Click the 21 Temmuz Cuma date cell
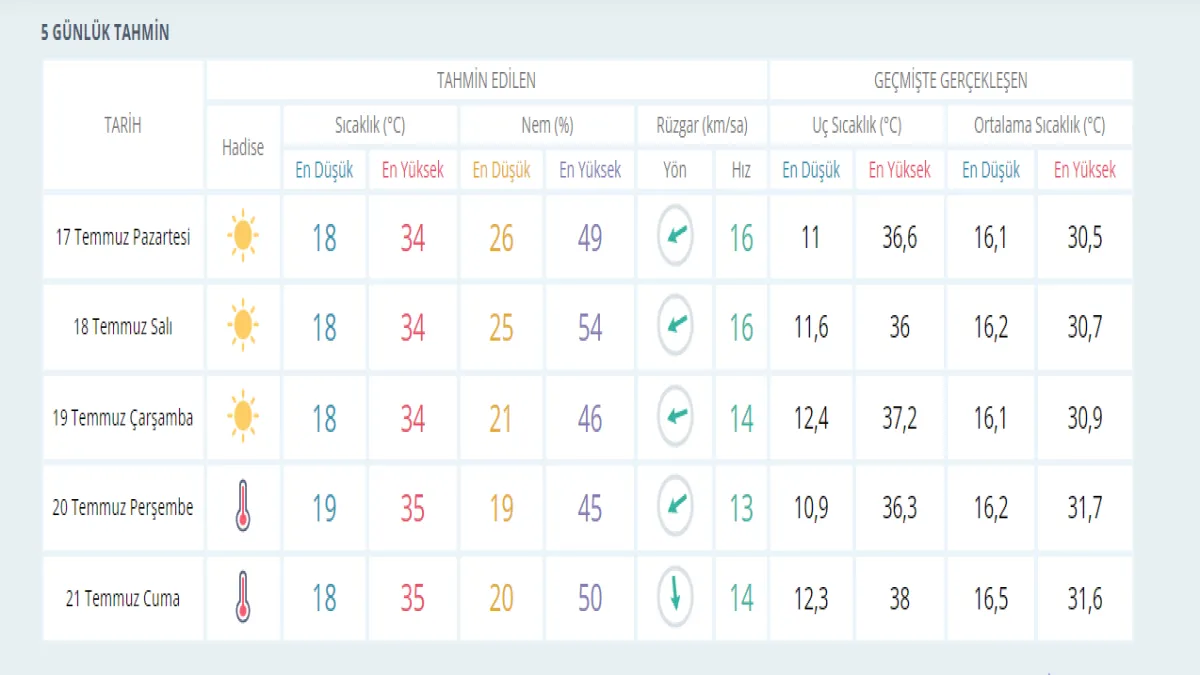This screenshot has width=1200, height=675. [123, 599]
